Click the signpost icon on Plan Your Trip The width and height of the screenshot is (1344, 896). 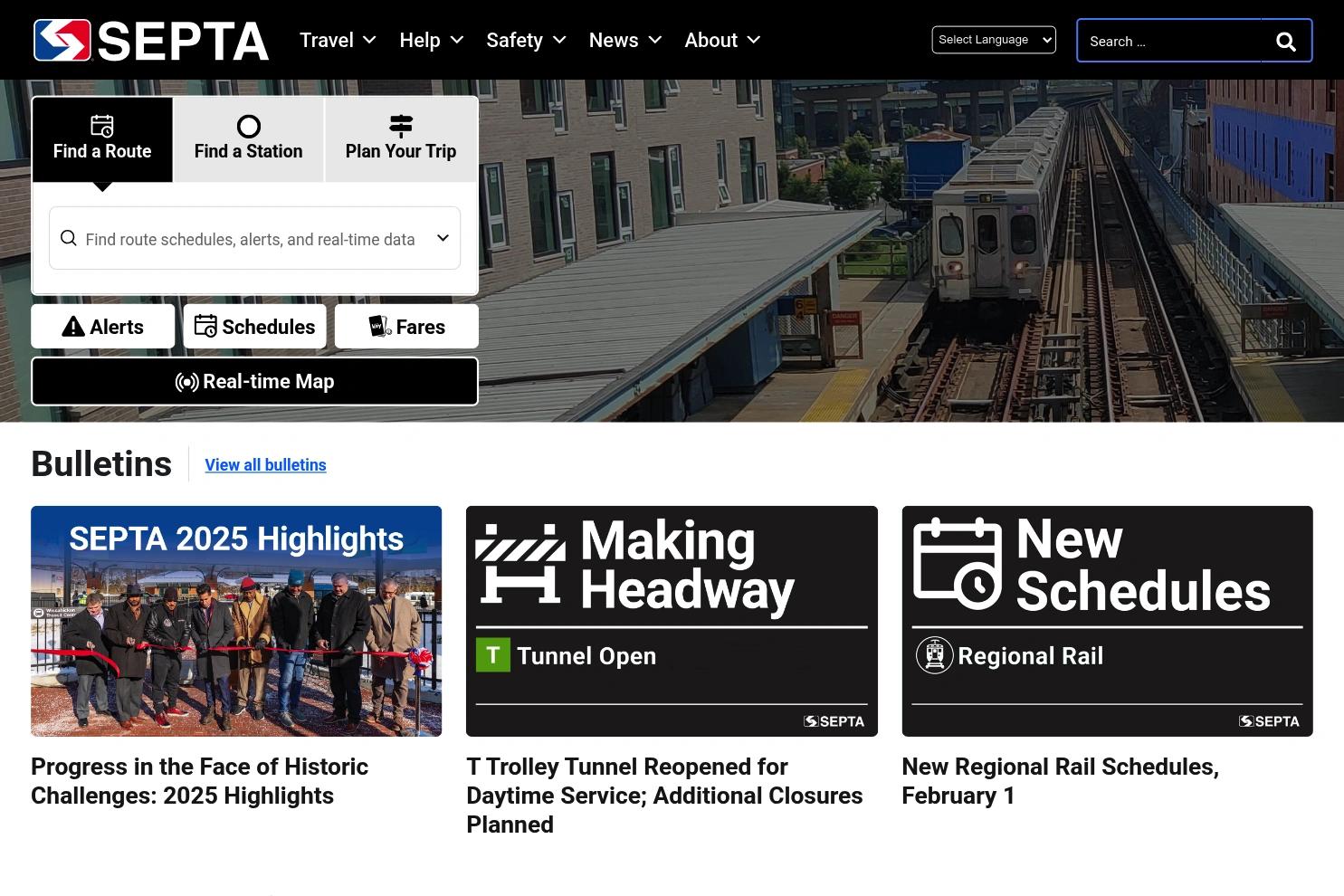(x=401, y=126)
